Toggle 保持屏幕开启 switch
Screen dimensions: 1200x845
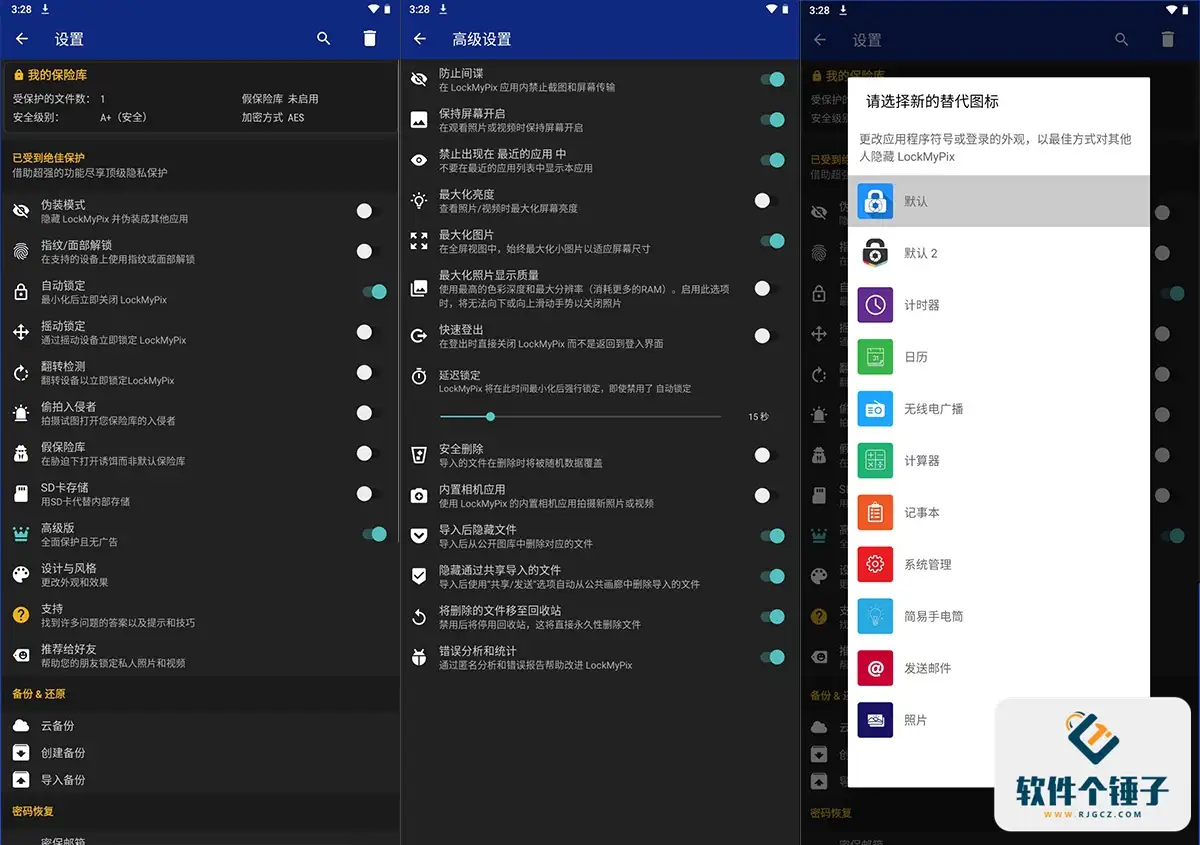point(773,120)
